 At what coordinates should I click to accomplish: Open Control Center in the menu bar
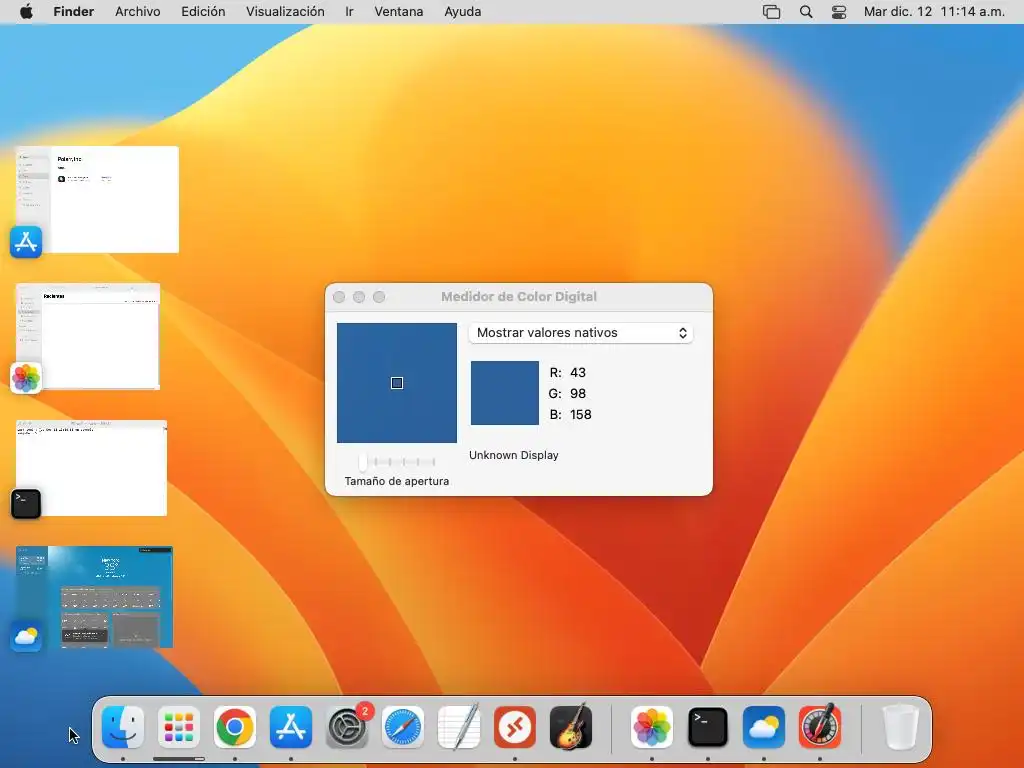pyautogui.click(x=839, y=12)
